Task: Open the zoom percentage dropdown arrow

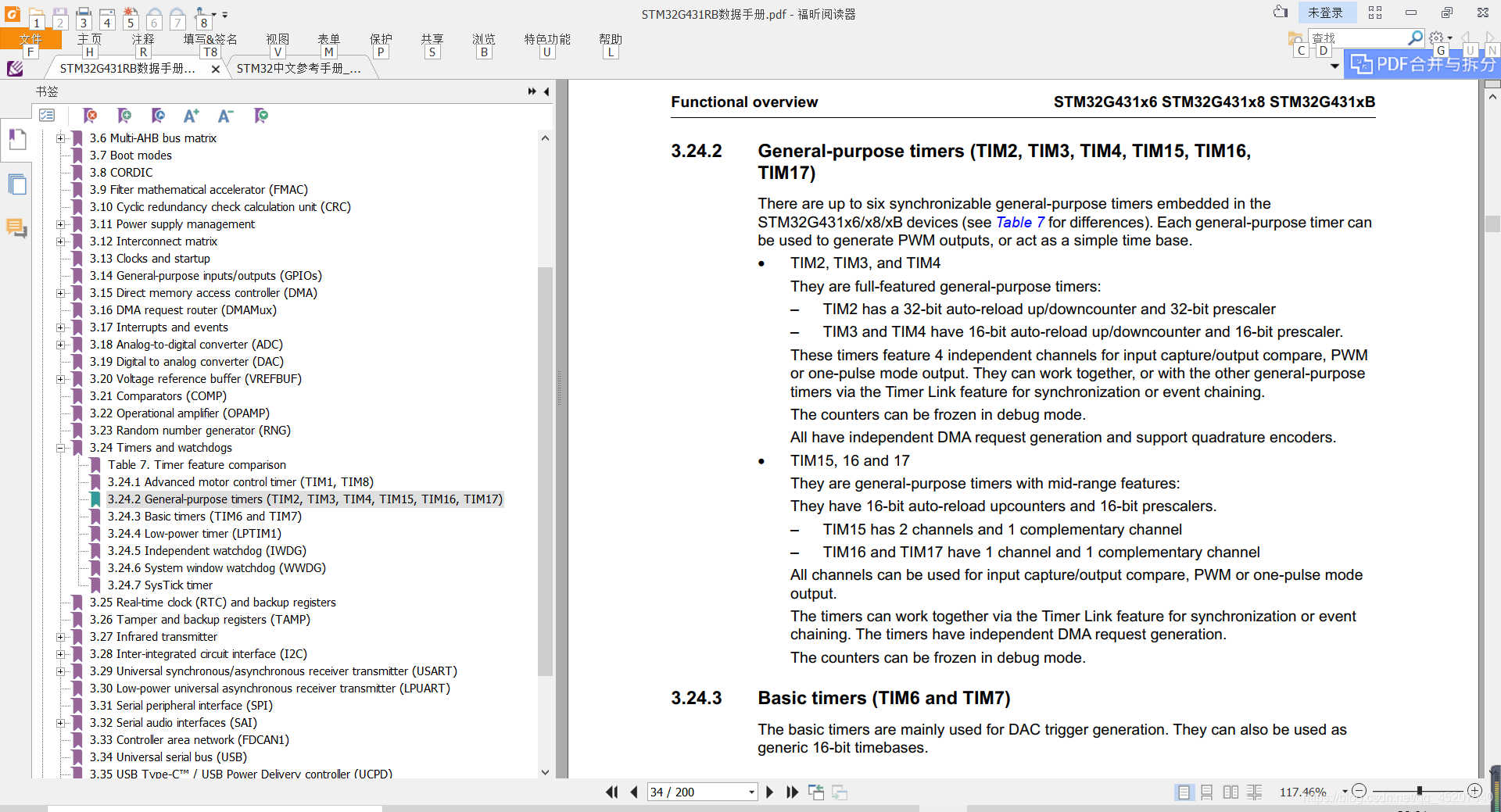Action: click(x=1345, y=792)
